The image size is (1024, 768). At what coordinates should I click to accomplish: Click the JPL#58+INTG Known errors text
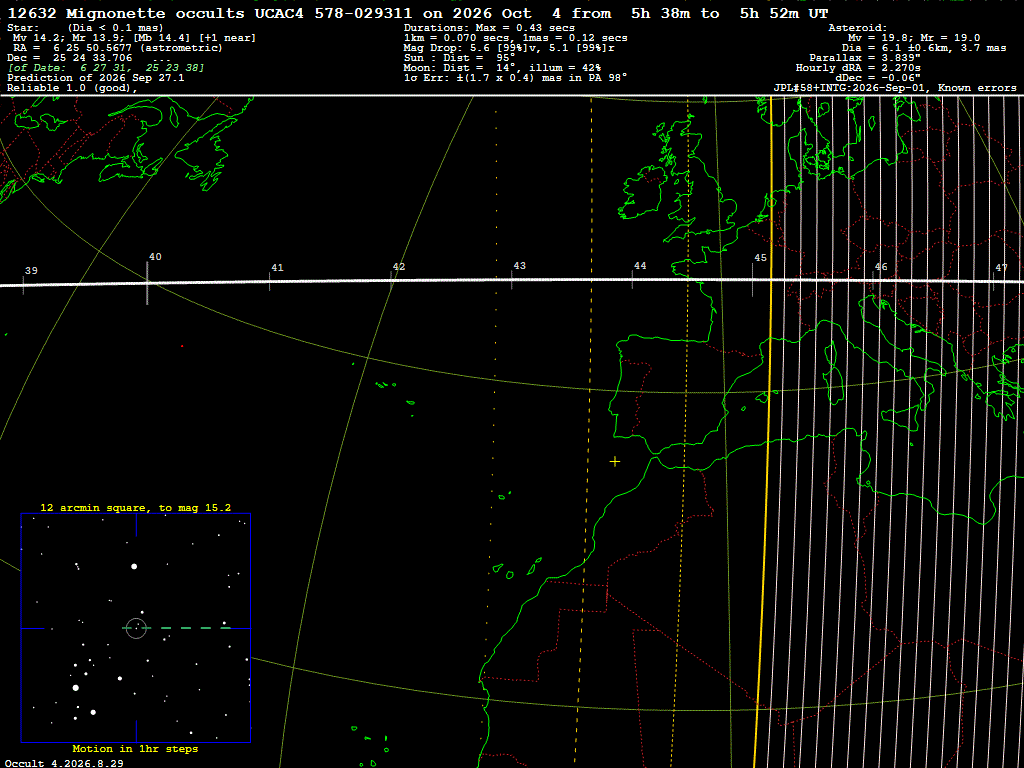click(895, 88)
